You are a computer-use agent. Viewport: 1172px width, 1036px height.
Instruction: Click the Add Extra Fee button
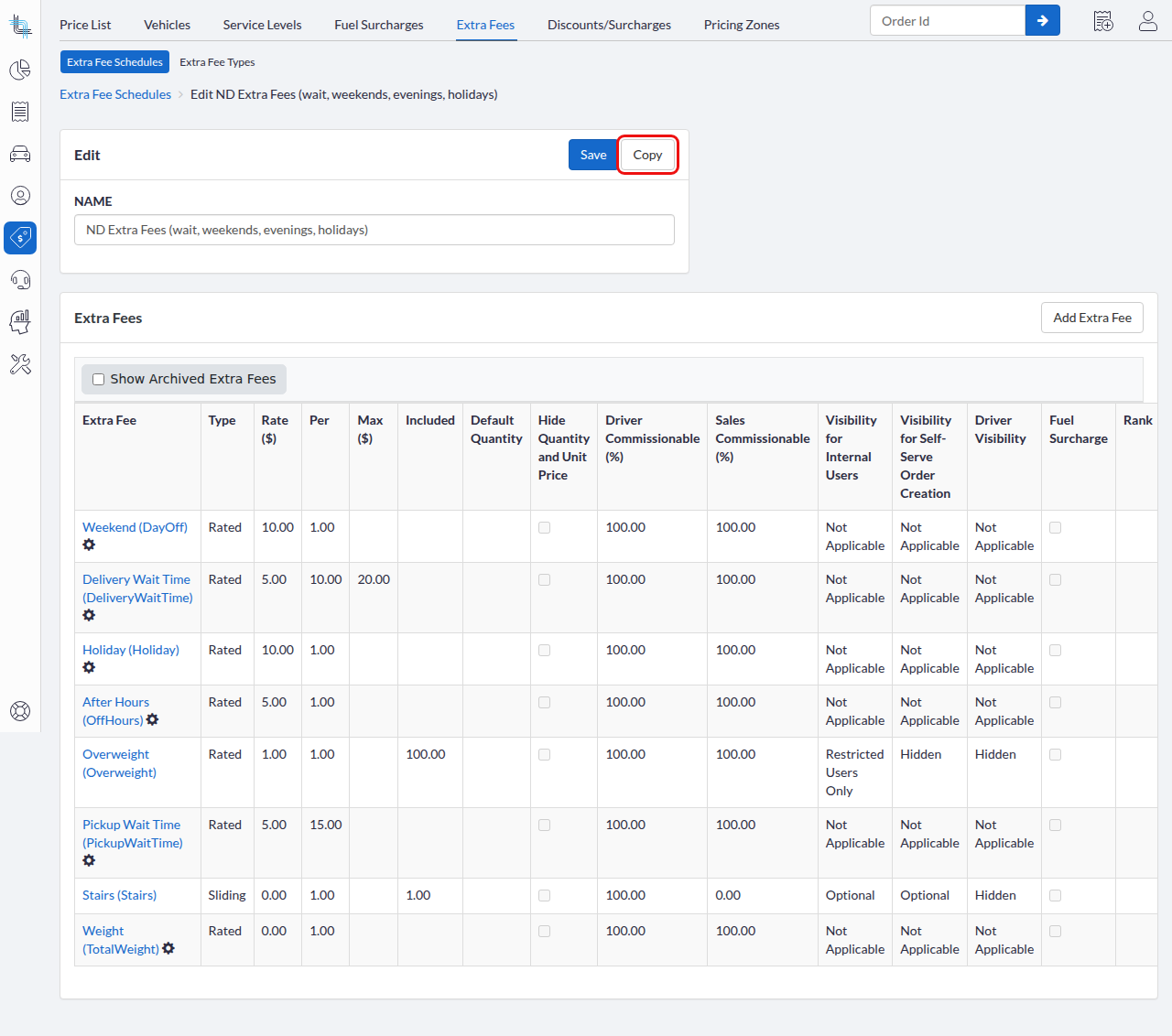[1092, 318]
